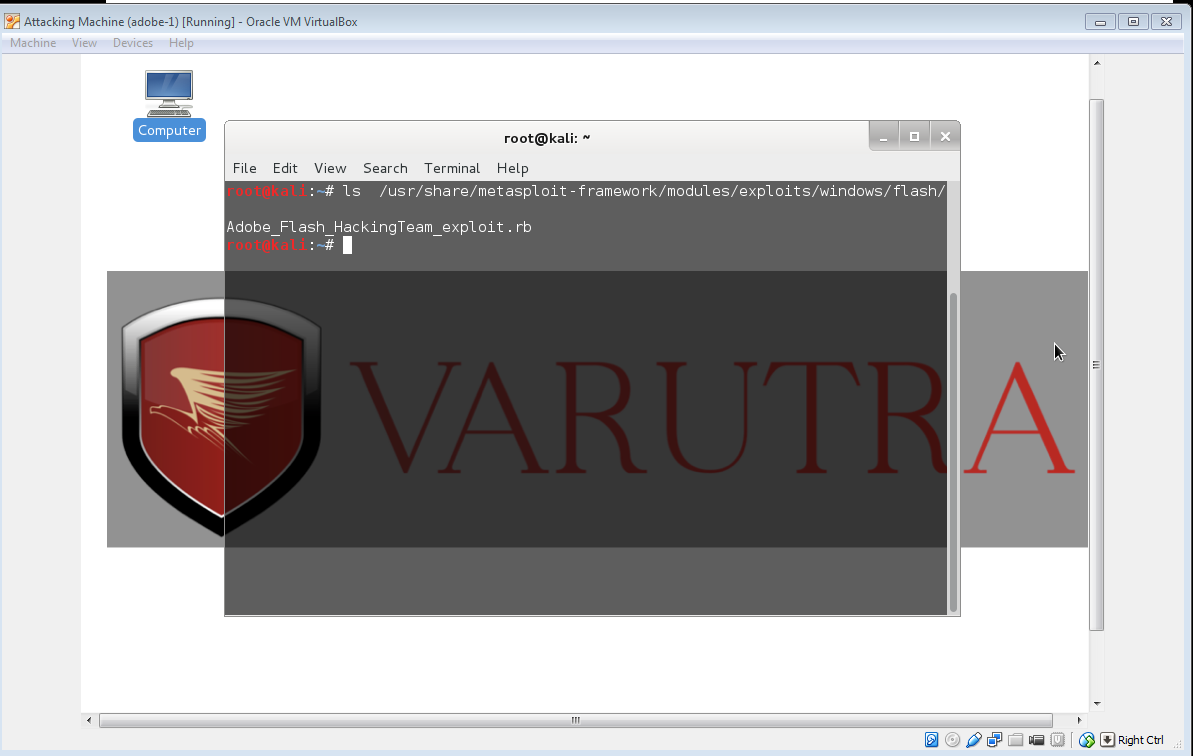This screenshot has width=1193, height=756.
Task: Click the Right Ctrl host key label
Action: tap(1141, 740)
